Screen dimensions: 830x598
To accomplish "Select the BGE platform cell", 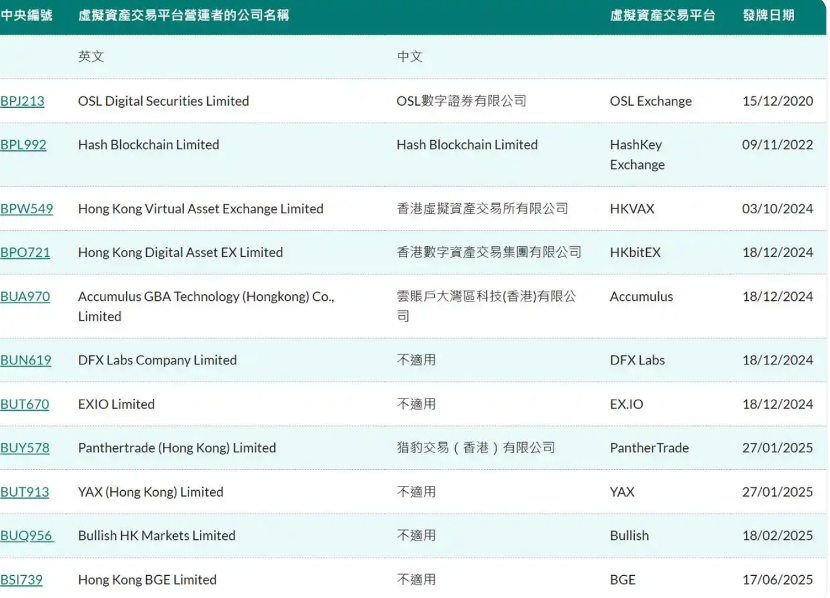I will pos(622,580).
